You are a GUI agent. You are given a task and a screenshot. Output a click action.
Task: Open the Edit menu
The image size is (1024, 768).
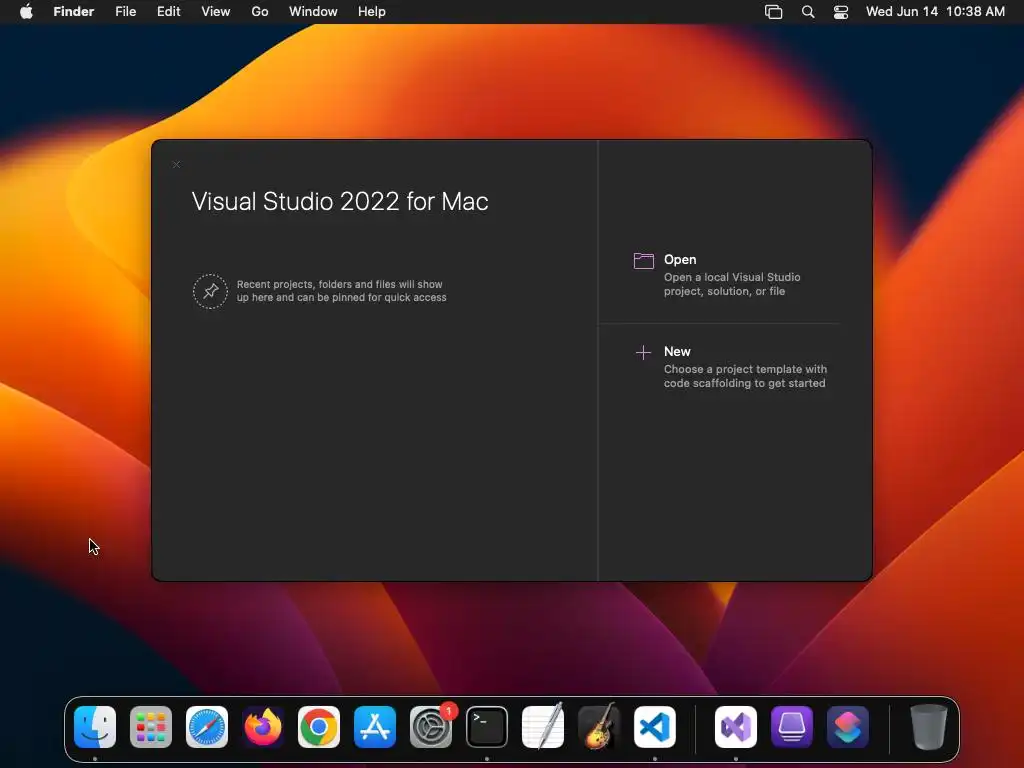168,12
